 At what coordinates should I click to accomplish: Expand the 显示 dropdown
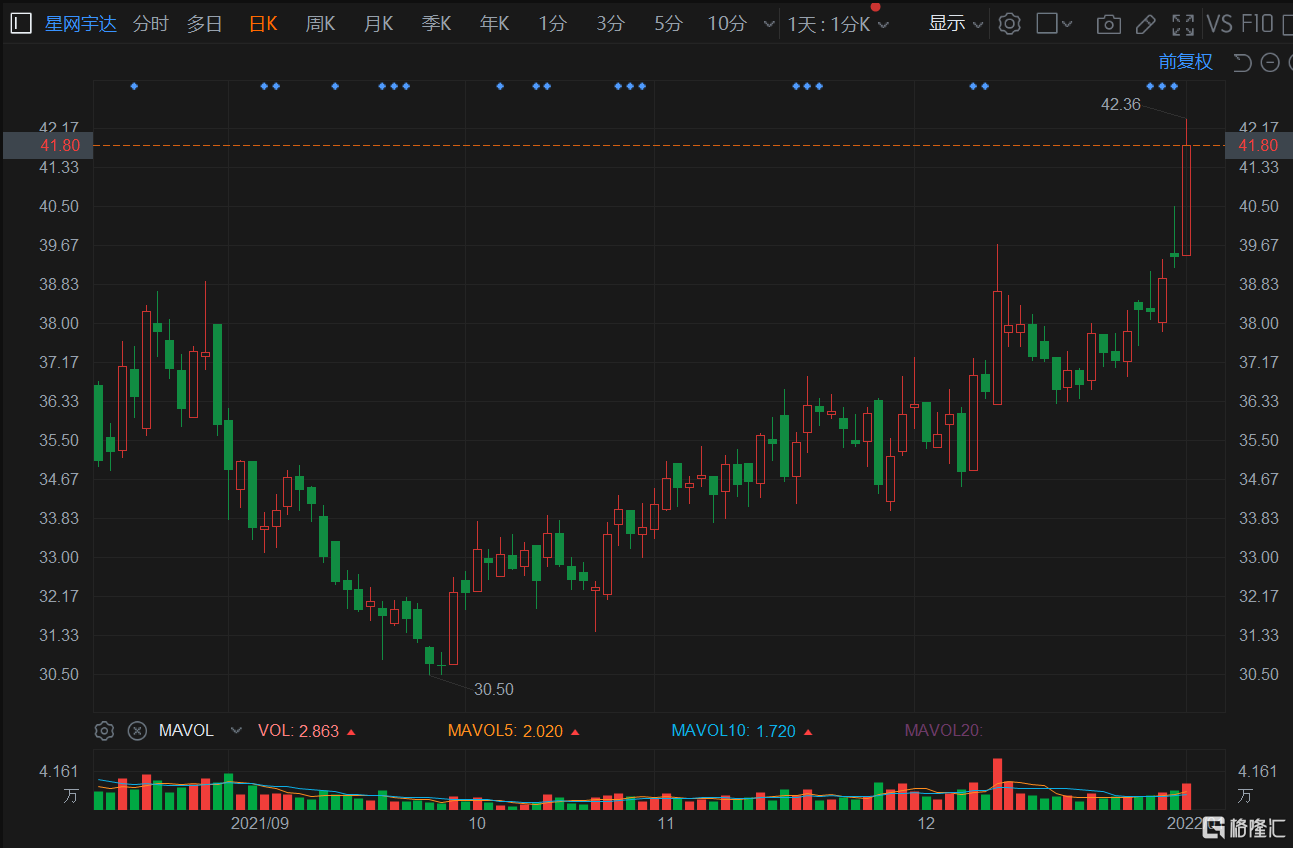[x=956, y=24]
